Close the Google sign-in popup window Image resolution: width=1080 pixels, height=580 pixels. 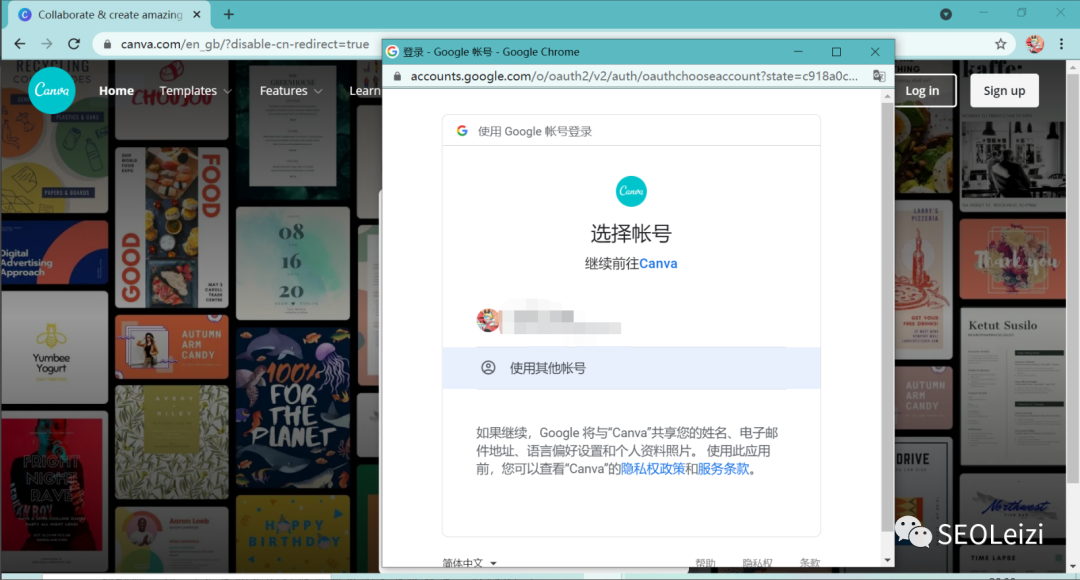pos(875,52)
